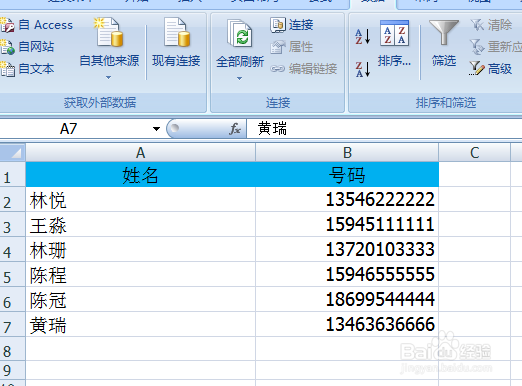The width and height of the screenshot is (522, 386).
Task: Select cell A7 containing 黄瑞
Action: tap(140, 324)
